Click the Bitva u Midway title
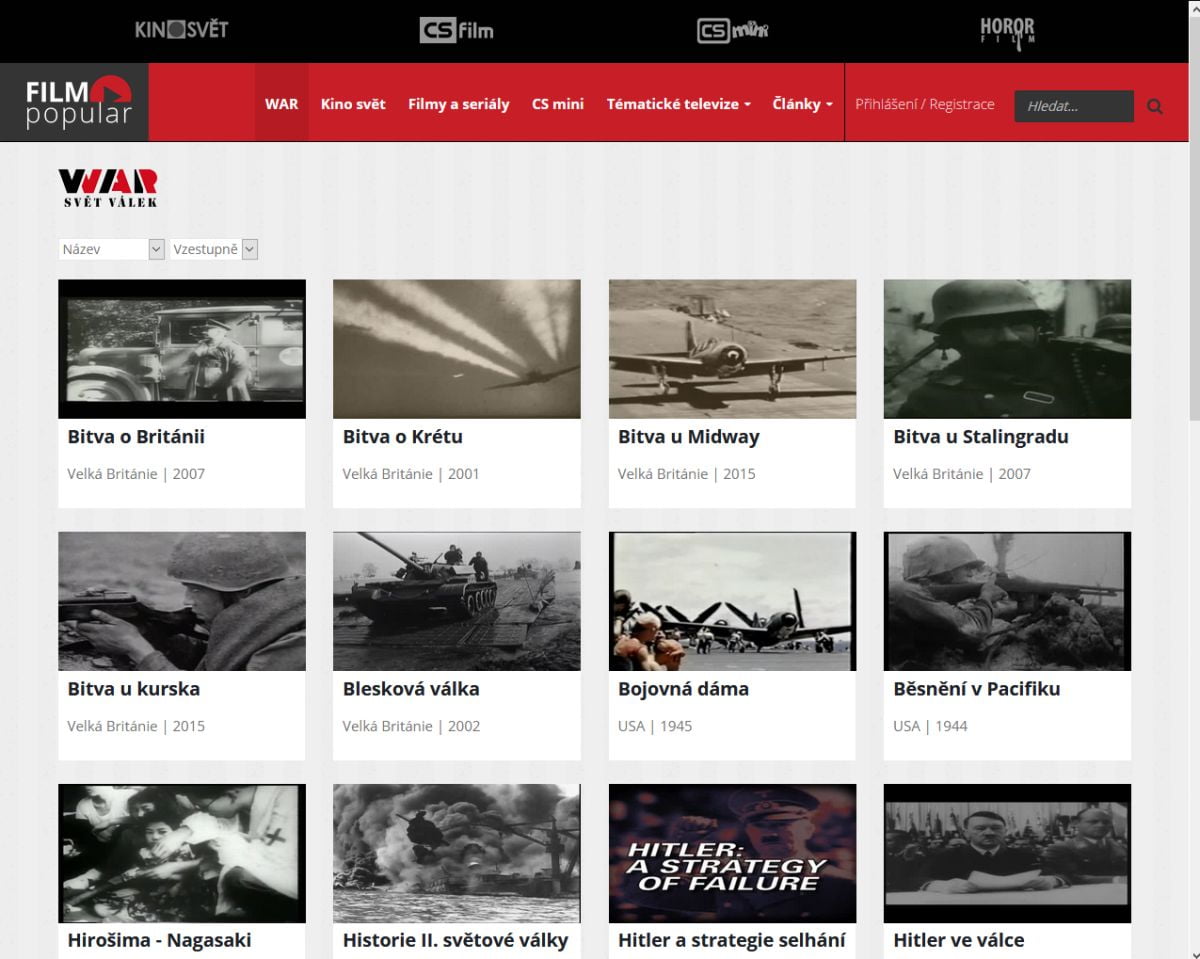 (x=689, y=437)
